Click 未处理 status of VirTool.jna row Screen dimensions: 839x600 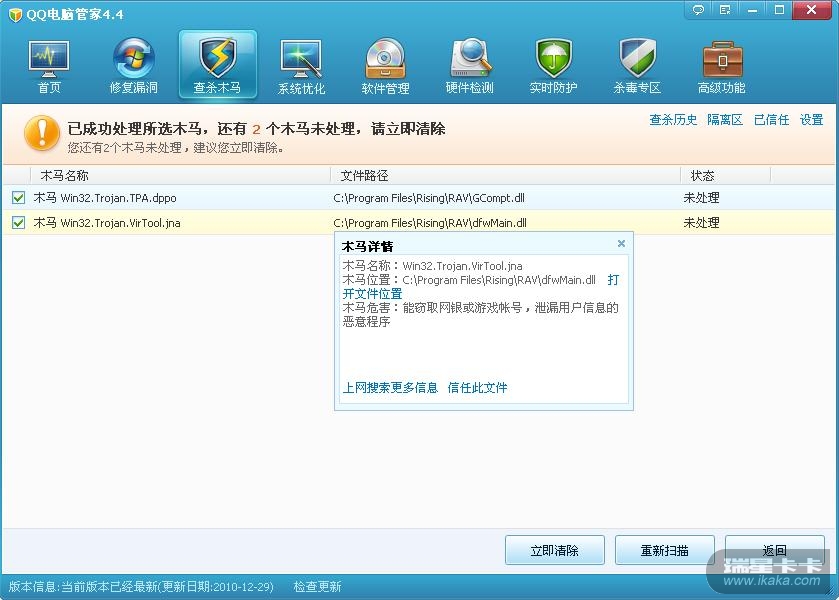click(x=701, y=223)
